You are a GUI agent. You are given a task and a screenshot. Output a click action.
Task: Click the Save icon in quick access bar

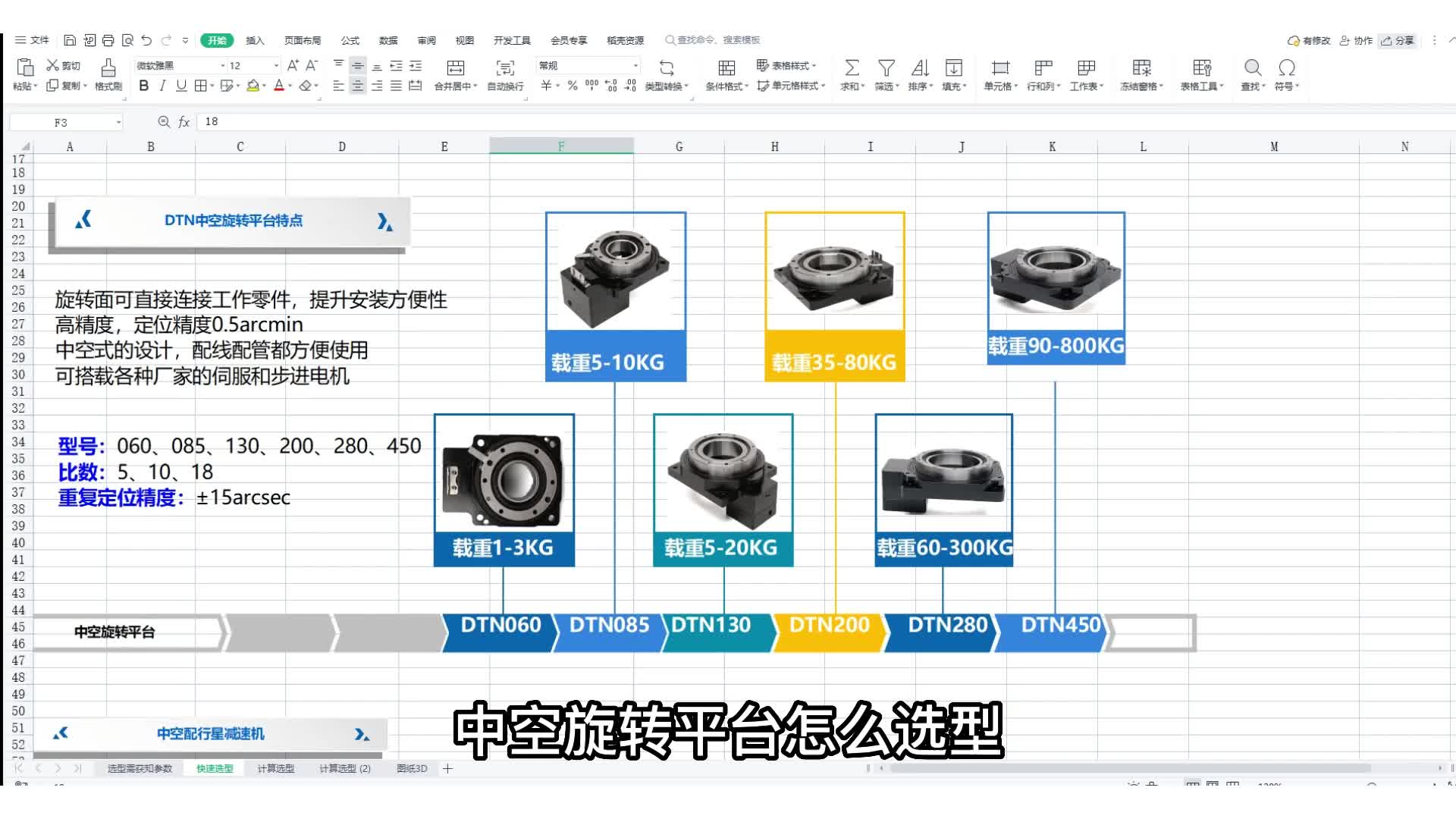click(70, 40)
